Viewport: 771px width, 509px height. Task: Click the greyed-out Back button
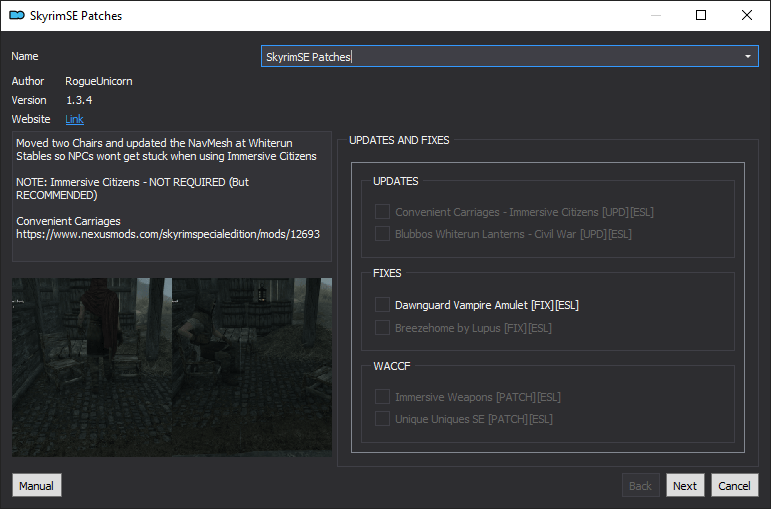tap(640, 485)
